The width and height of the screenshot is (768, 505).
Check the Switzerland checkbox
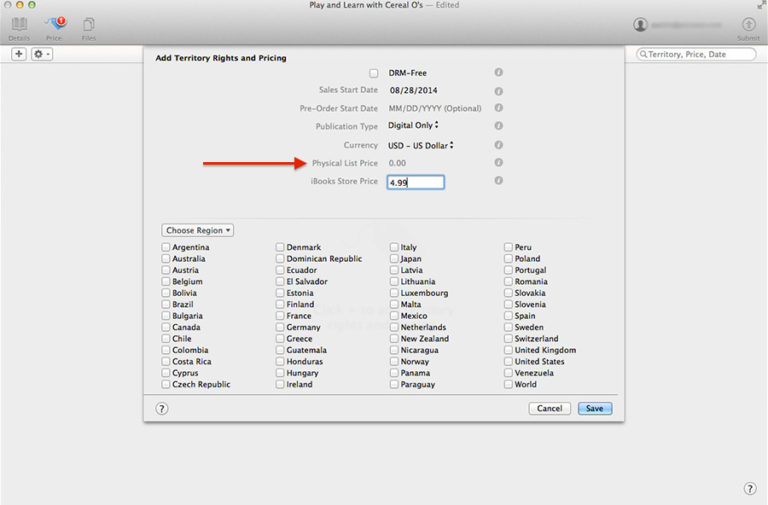(x=508, y=338)
